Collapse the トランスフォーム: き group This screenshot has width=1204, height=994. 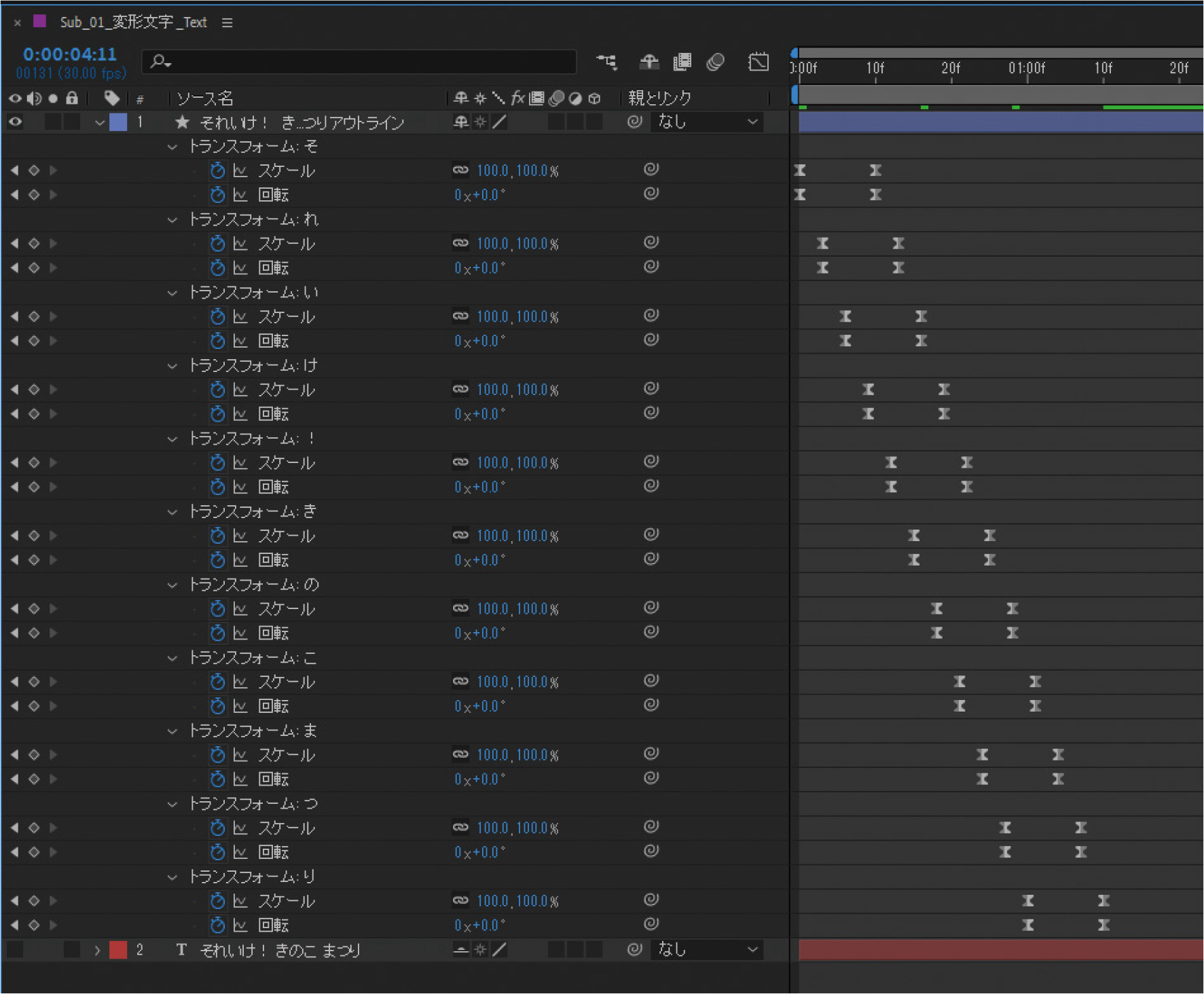(172, 513)
